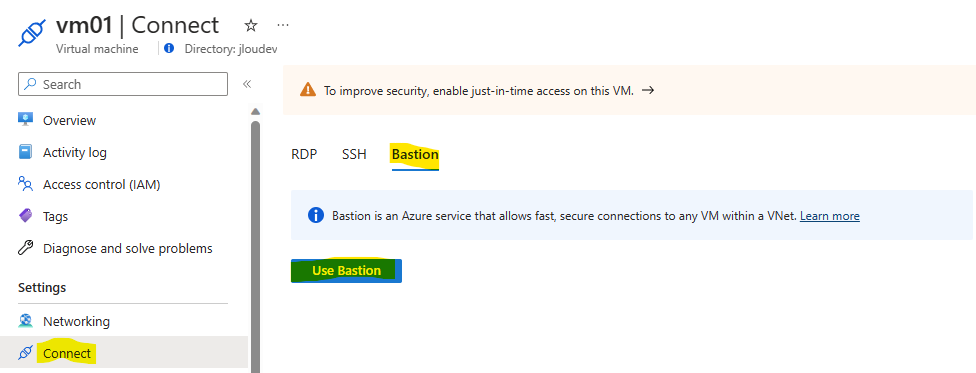Switch to the SSH tab
The height and width of the screenshot is (373, 976).
point(354,154)
